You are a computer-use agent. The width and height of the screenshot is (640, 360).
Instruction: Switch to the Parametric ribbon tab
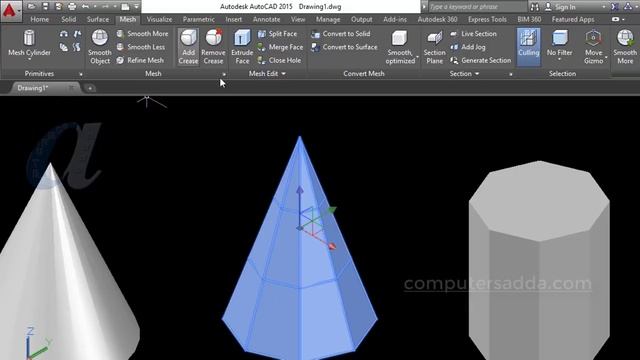199,19
